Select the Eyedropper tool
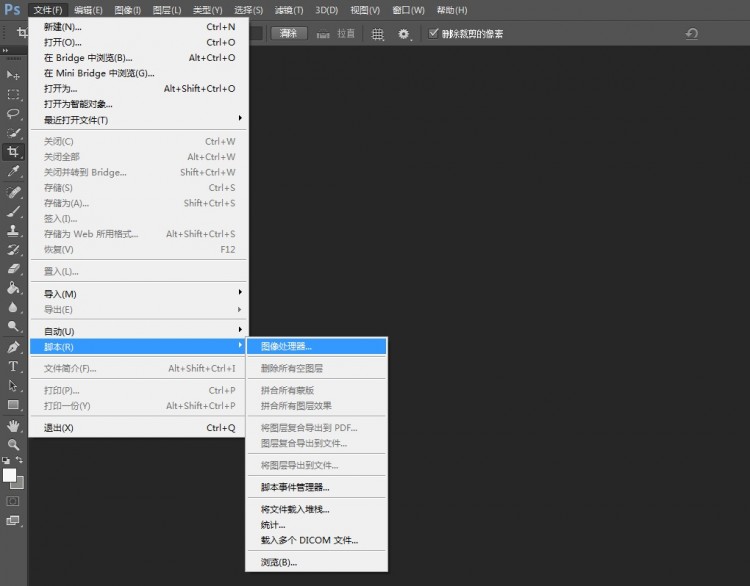 pos(13,171)
